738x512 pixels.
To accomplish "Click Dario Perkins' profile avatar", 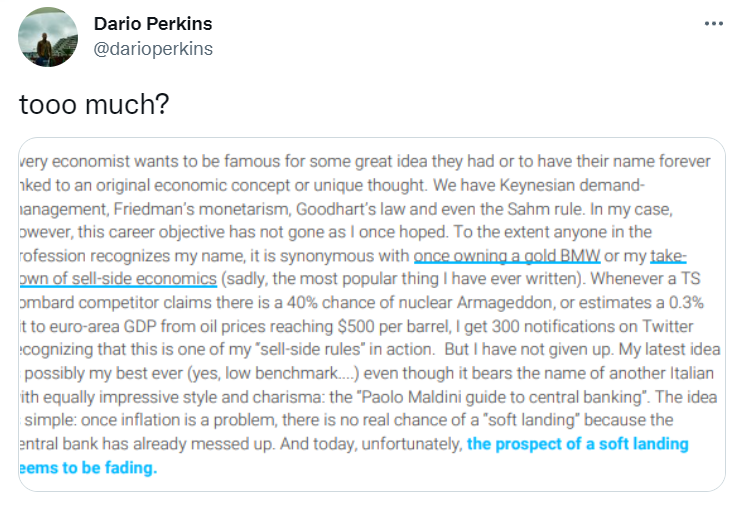I will [x=48, y=37].
